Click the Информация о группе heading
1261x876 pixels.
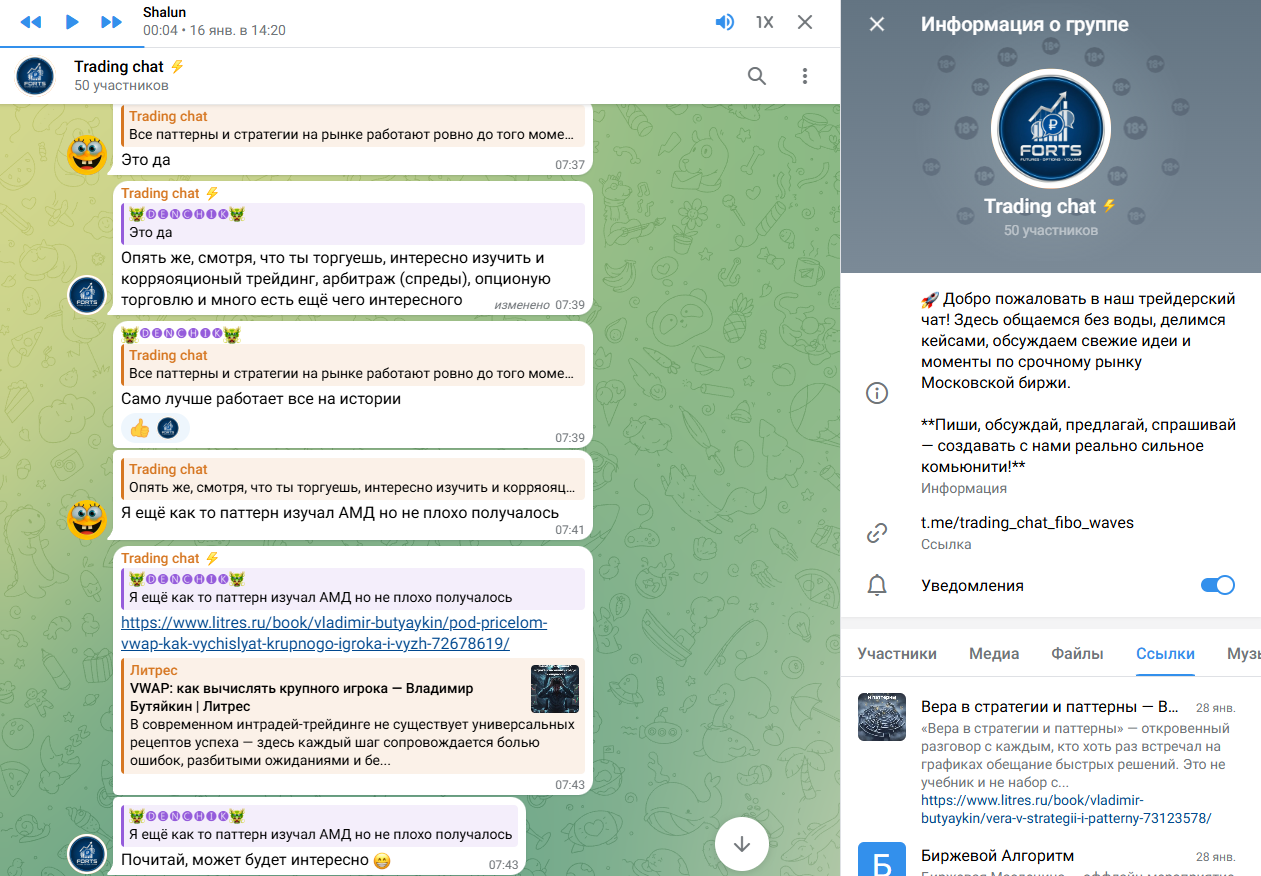click(1025, 24)
